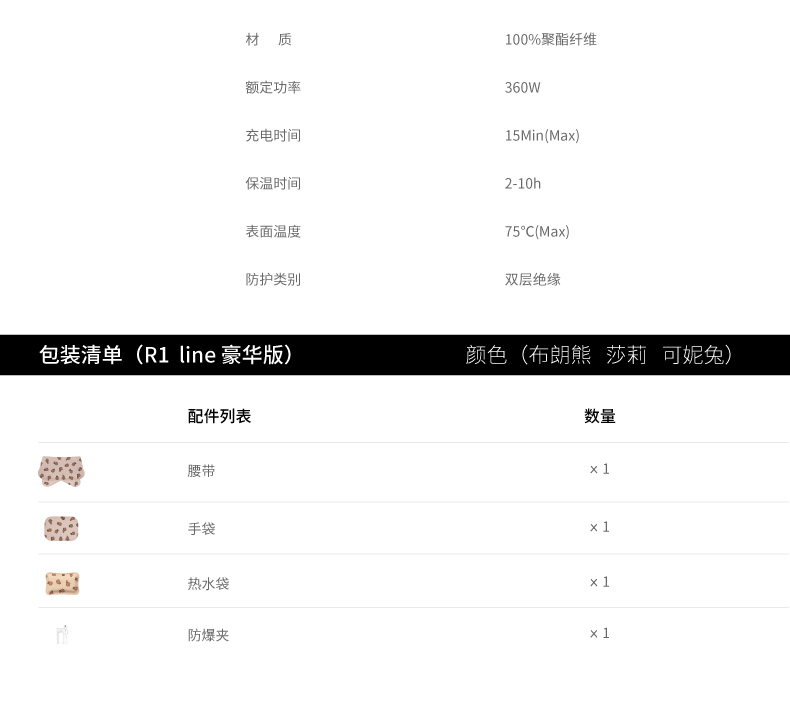Click the 布朗熊 color name
This screenshot has width=790, height=704.
click(x=560, y=355)
